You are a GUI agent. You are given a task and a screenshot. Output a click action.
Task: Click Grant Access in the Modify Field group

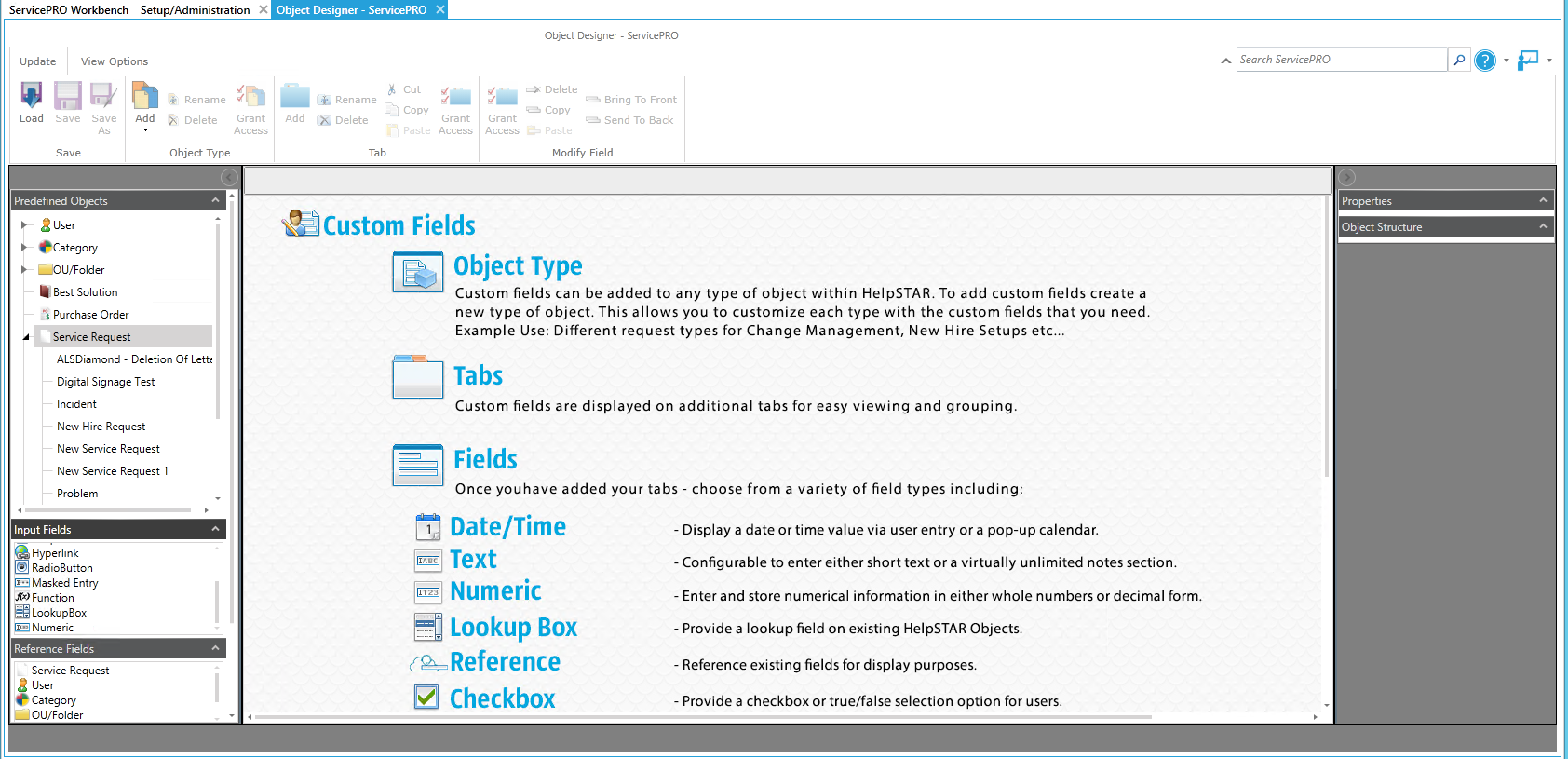click(503, 109)
